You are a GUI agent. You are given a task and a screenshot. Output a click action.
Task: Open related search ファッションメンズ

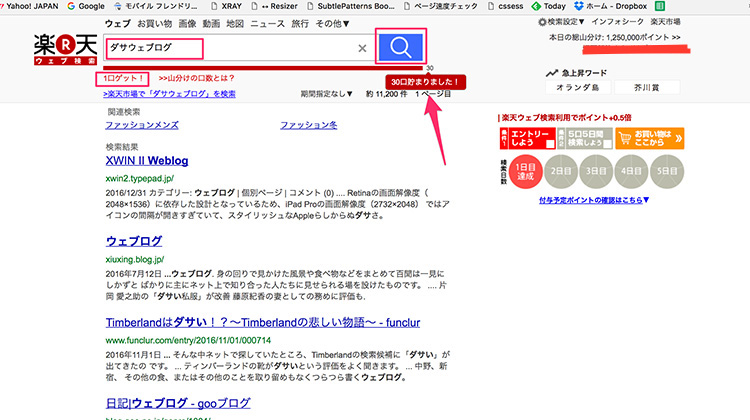click(x=142, y=125)
